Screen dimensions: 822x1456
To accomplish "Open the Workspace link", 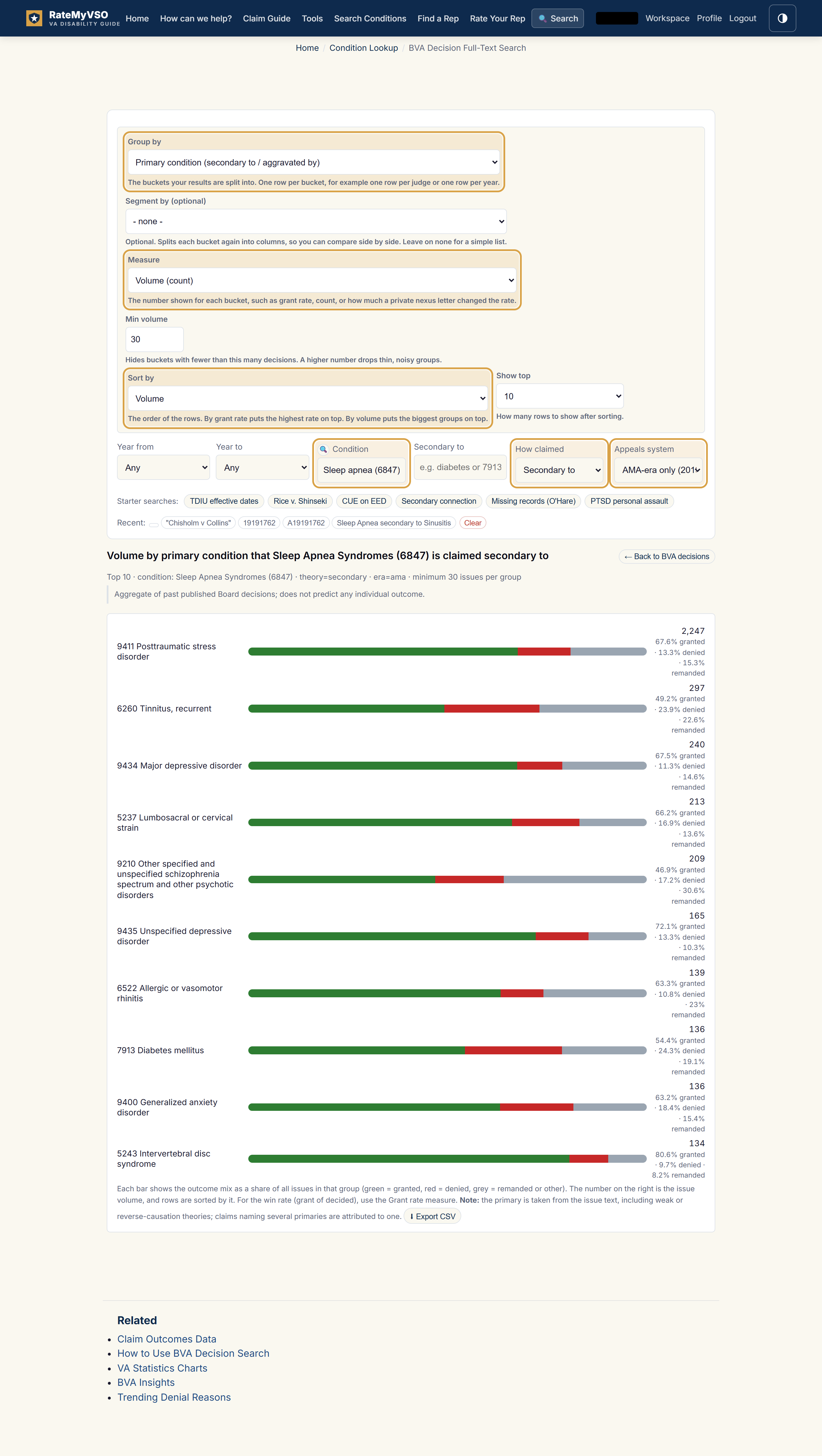I will [x=667, y=18].
